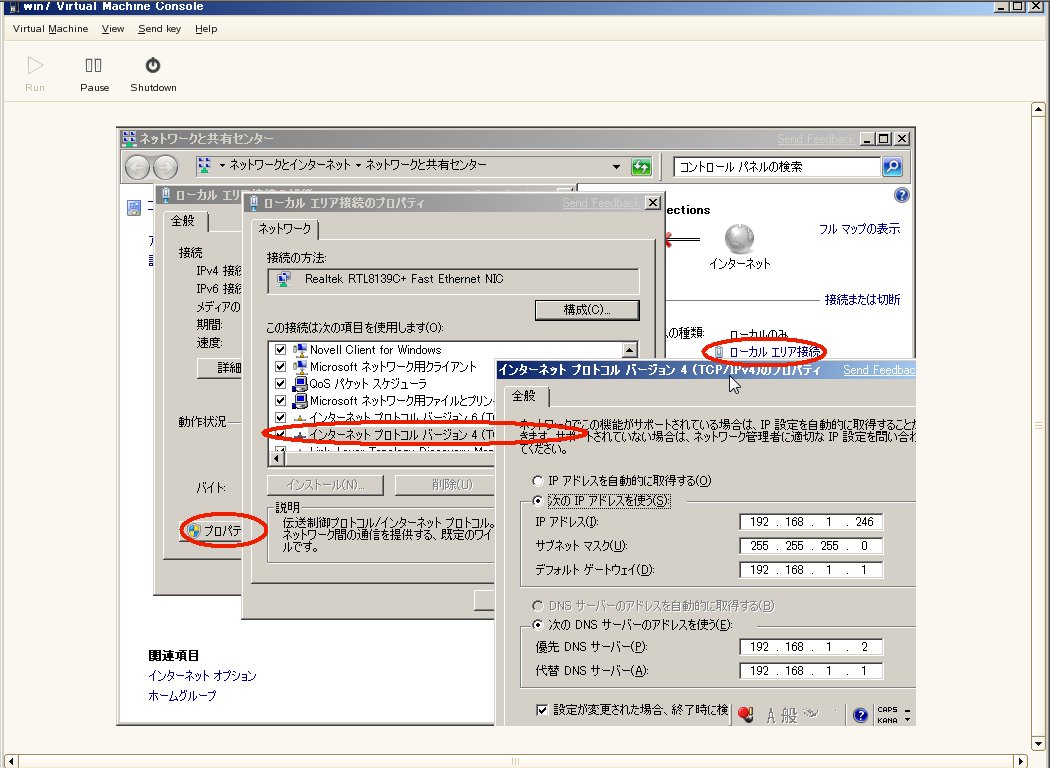
Task: Open the IME language bar options arrow
Action: point(907,720)
